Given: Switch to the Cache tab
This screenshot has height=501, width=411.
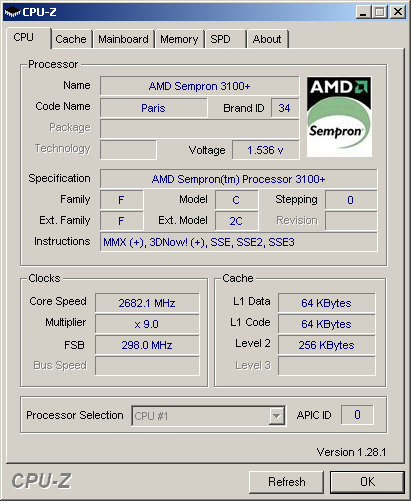Looking at the screenshot, I should pos(71,39).
